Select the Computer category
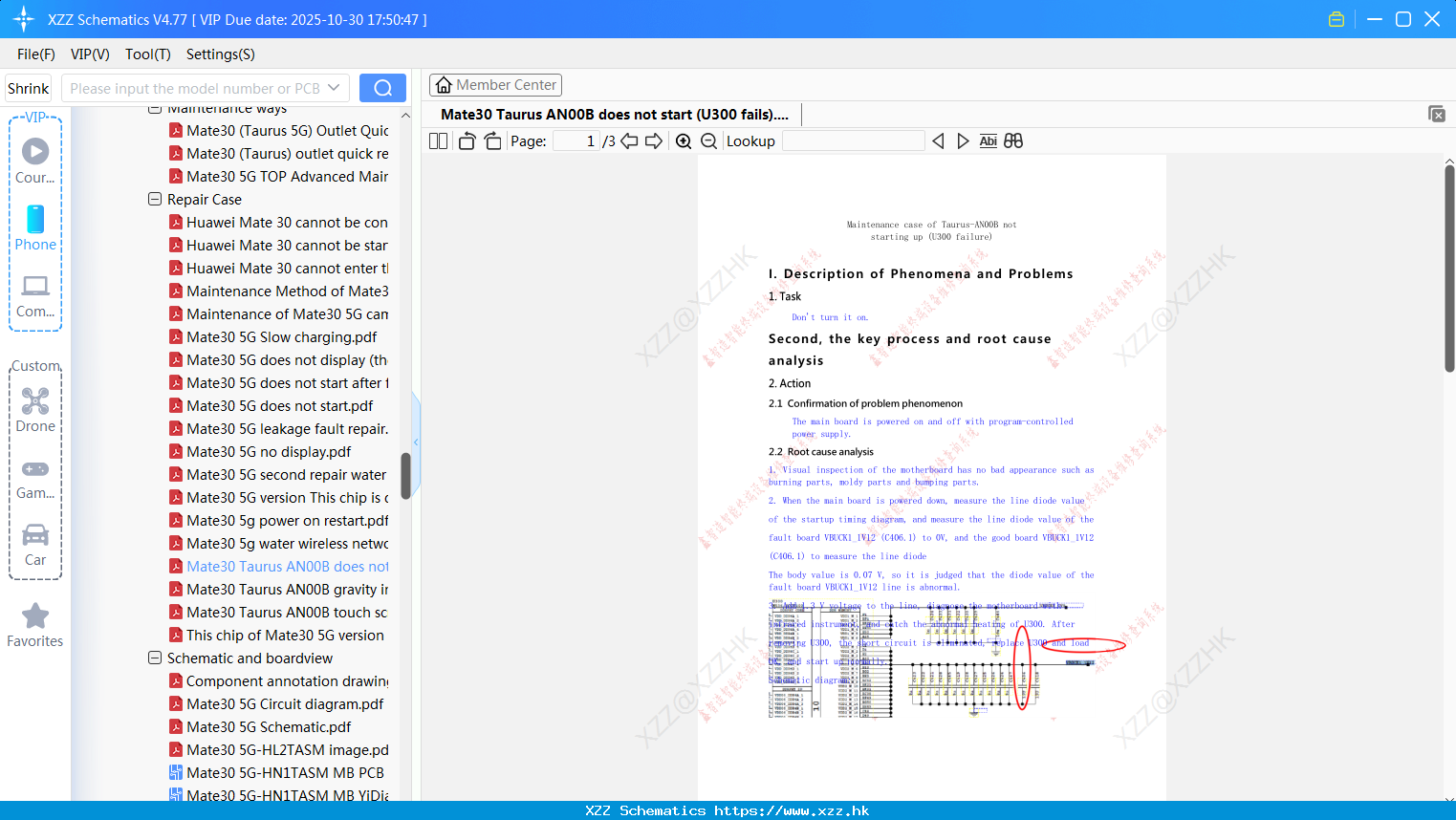Viewport: 1456px width, 820px height. [35, 296]
